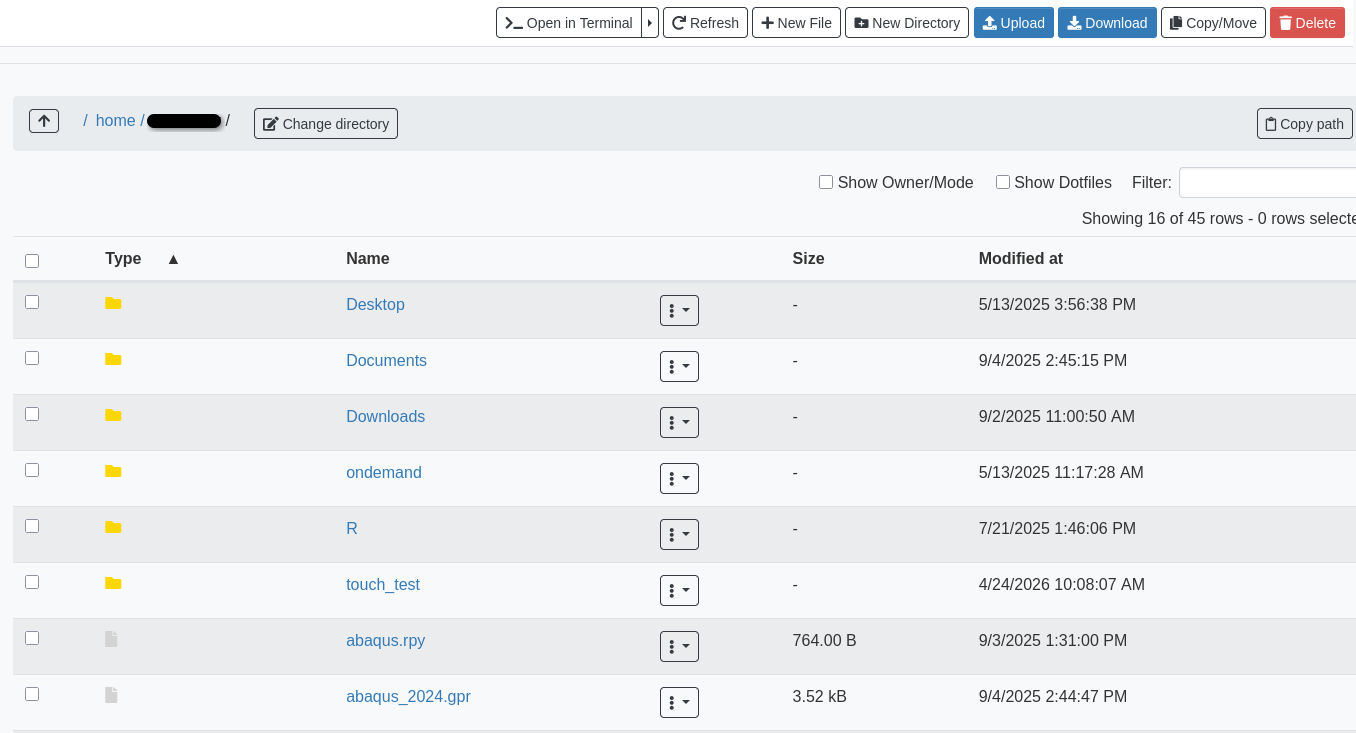Open actions menu for abaqus_2024.gpr row
The height and width of the screenshot is (733, 1356).
(679, 702)
